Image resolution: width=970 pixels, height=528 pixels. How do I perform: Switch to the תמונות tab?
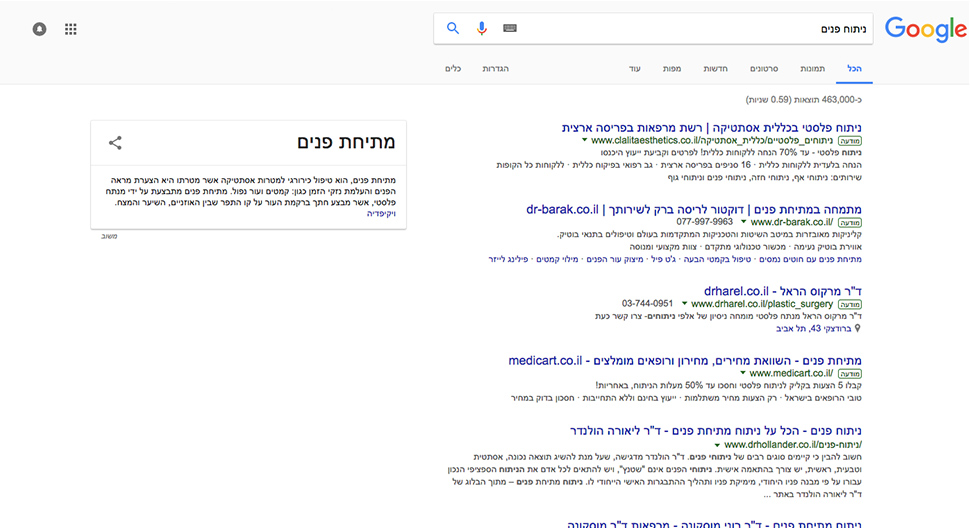tap(812, 69)
